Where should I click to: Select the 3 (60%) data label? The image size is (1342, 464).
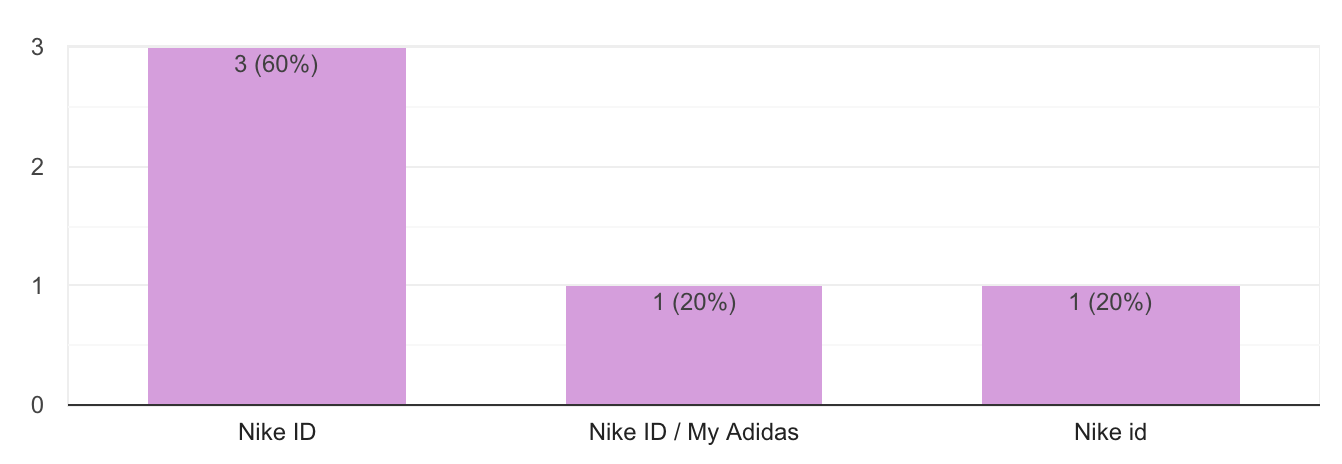277,67
